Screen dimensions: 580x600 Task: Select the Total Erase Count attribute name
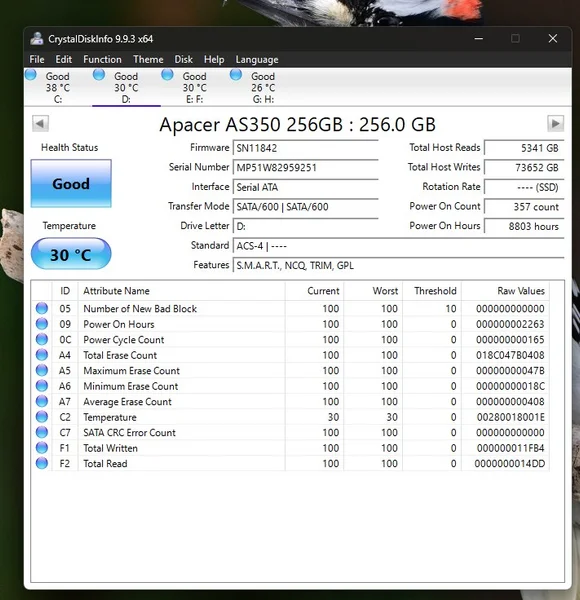point(120,355)
